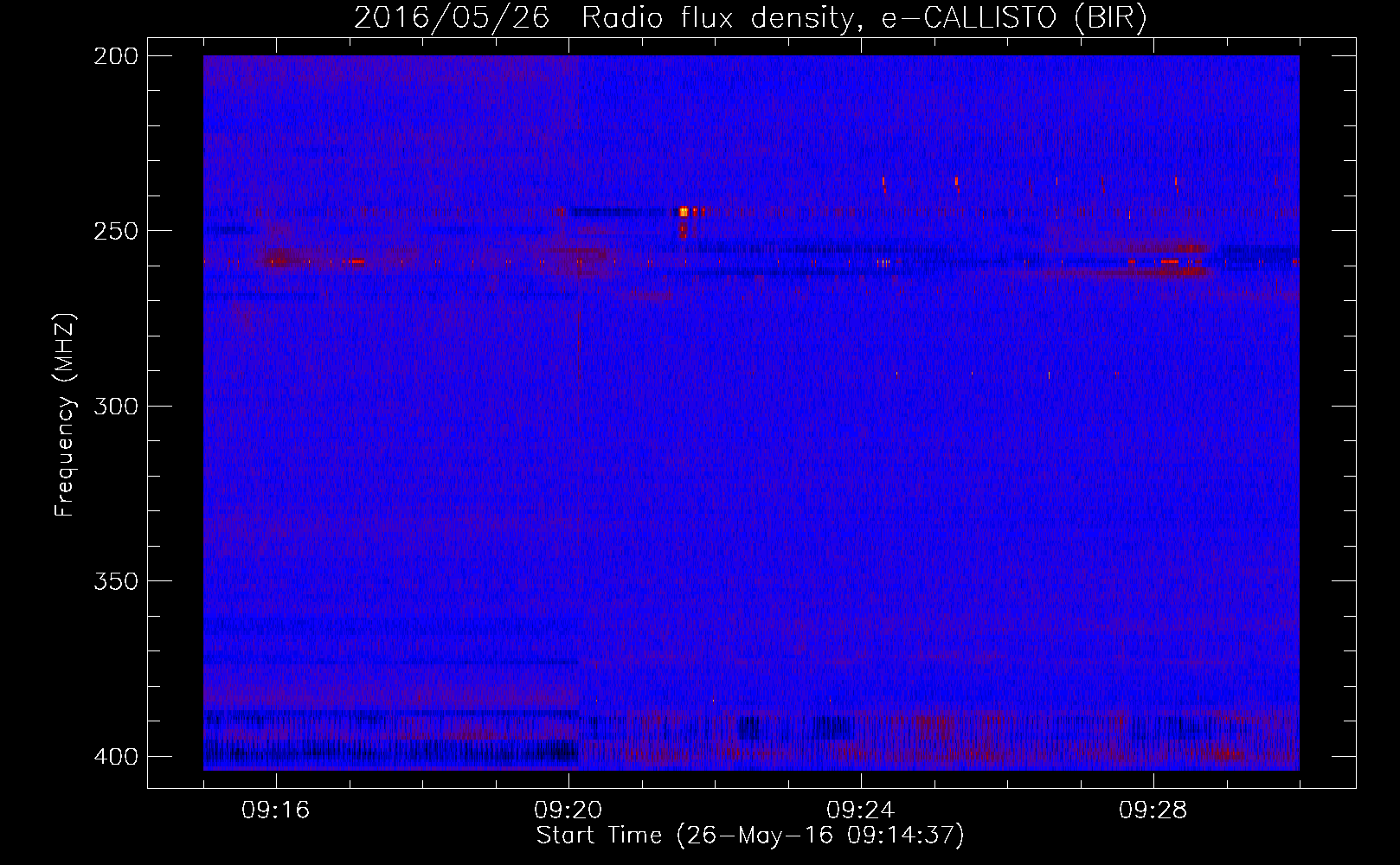The image size is (1400, 865).
Task: Click the 300 frequency tick label
Action: tap(115, 407)
